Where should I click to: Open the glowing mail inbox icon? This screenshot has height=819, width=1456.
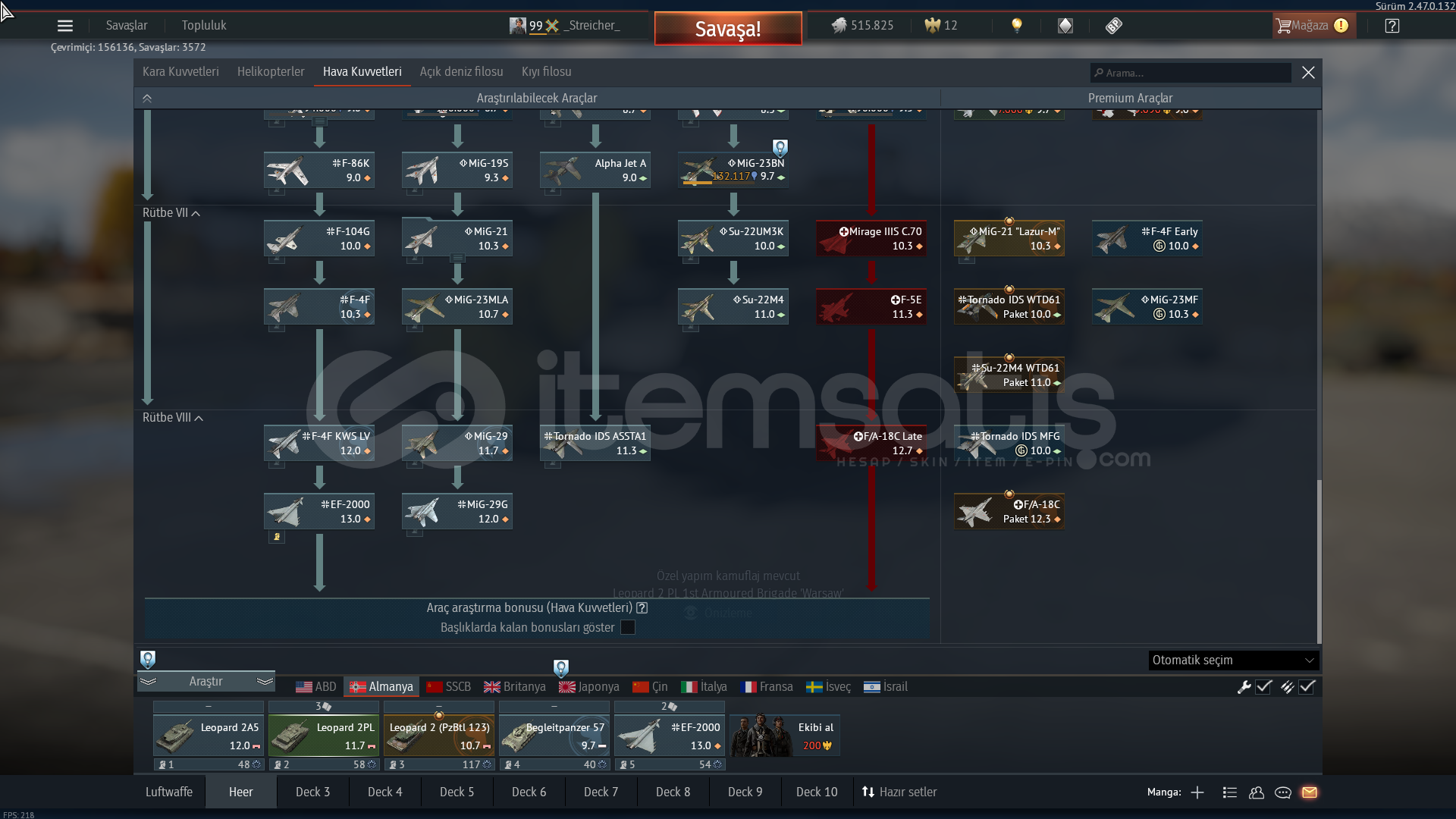click(1310, 792)
